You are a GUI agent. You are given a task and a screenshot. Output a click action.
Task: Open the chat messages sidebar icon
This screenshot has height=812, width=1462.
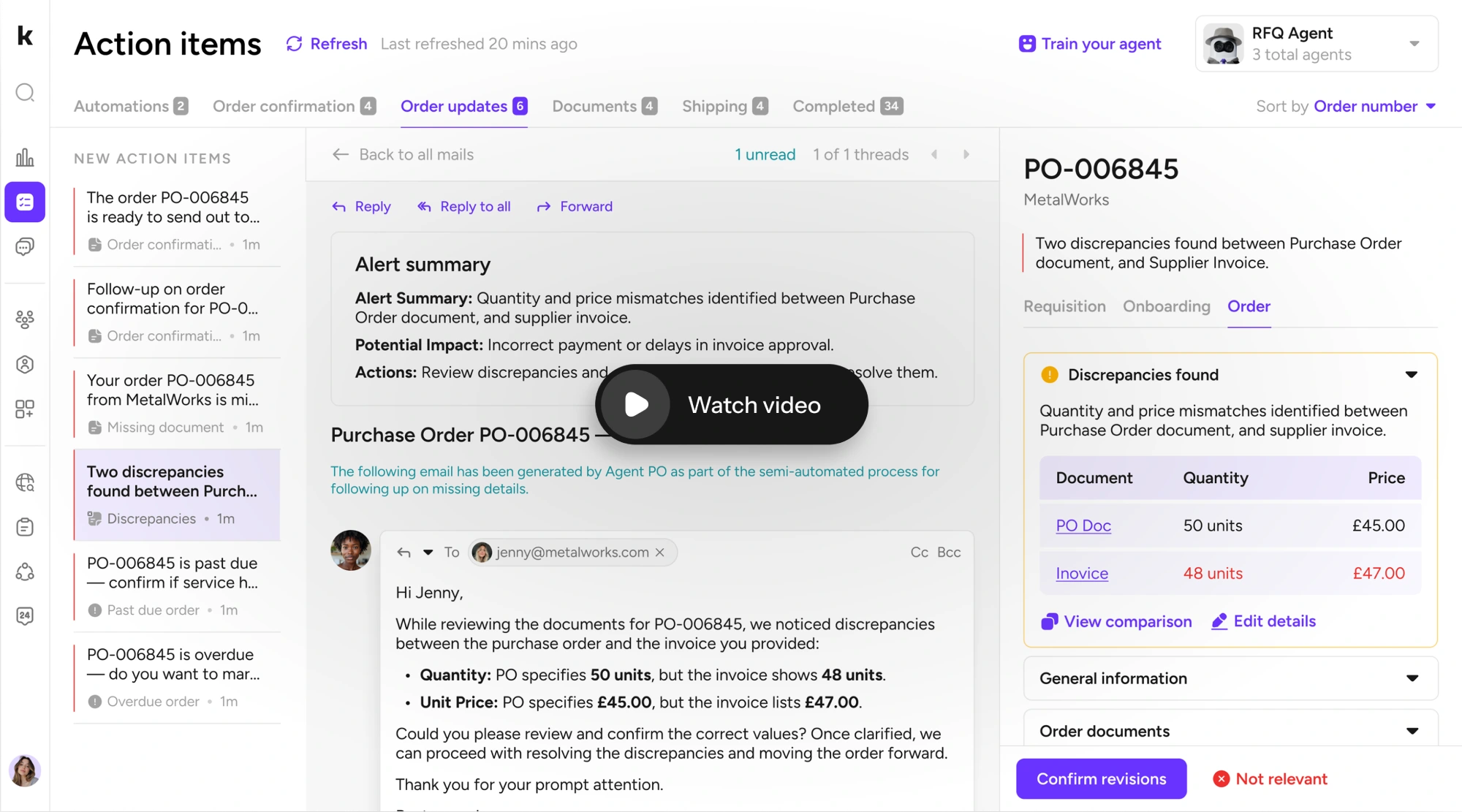[x=25, y=247]
